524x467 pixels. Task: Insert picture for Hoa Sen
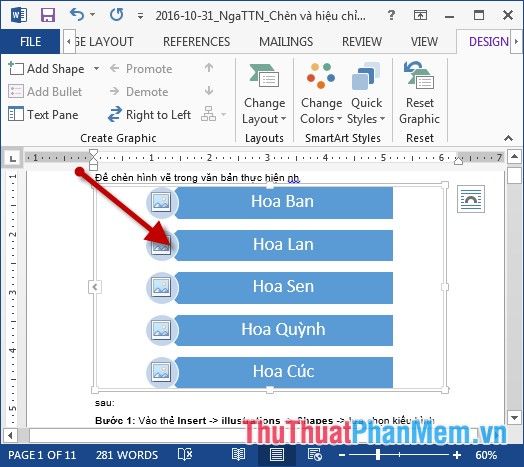pos(161,287)
